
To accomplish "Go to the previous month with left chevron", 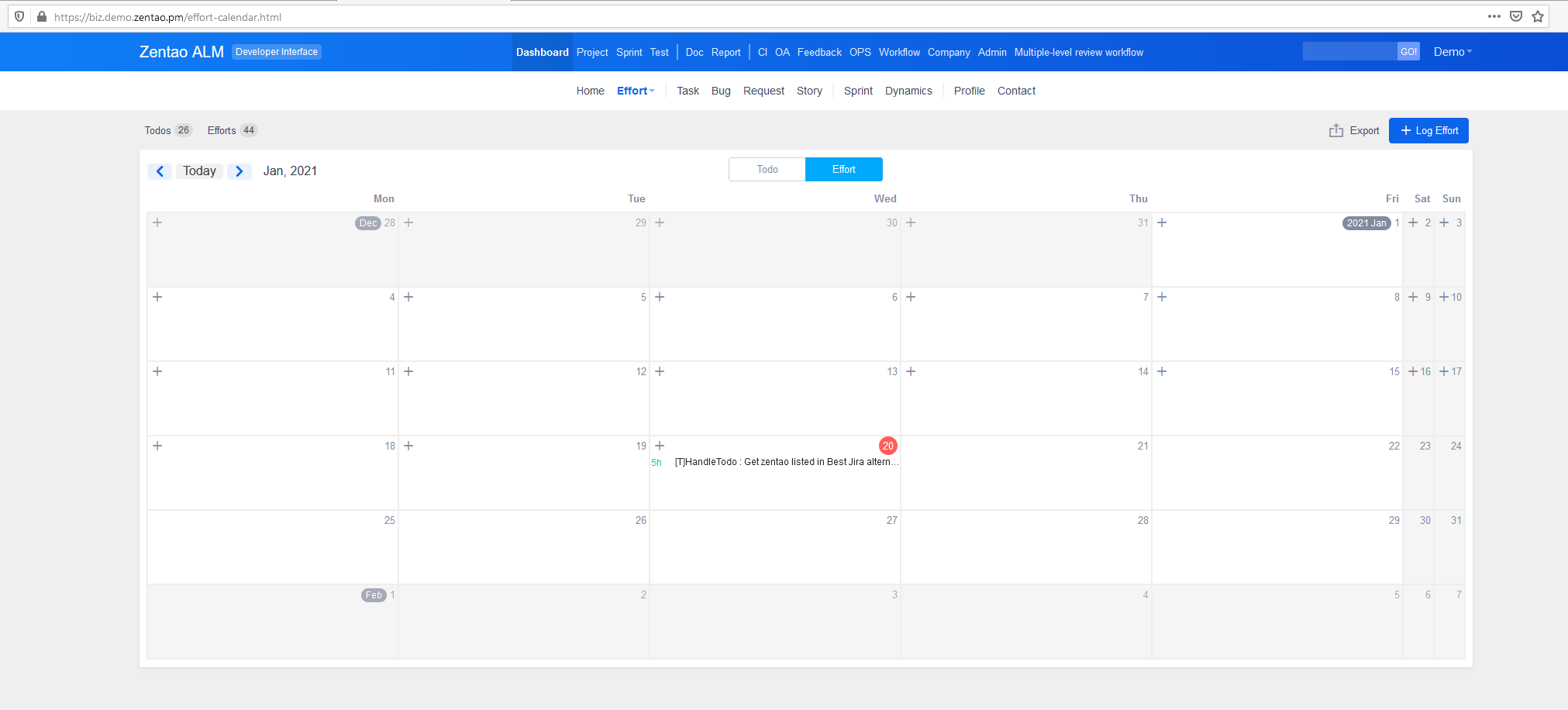I will click(160, 171).
